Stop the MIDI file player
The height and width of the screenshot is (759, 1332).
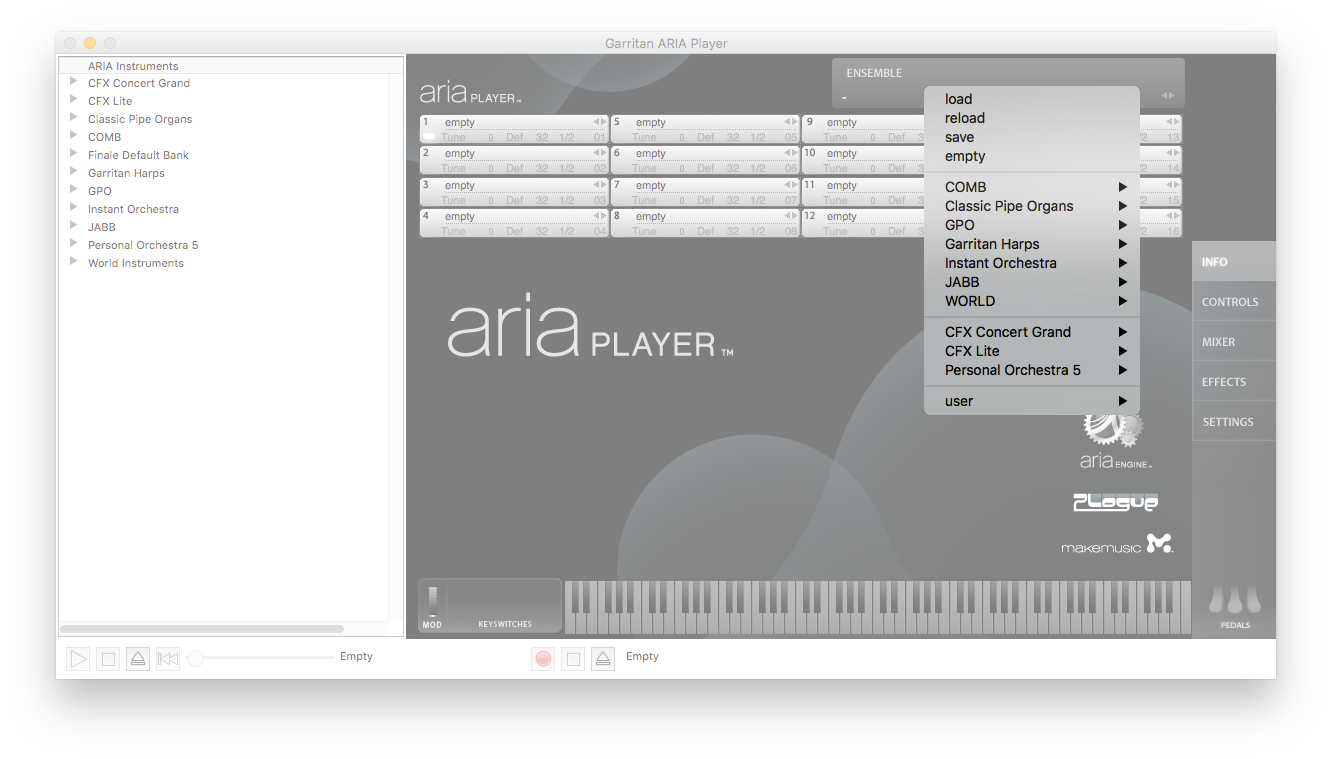pos(108,659)
